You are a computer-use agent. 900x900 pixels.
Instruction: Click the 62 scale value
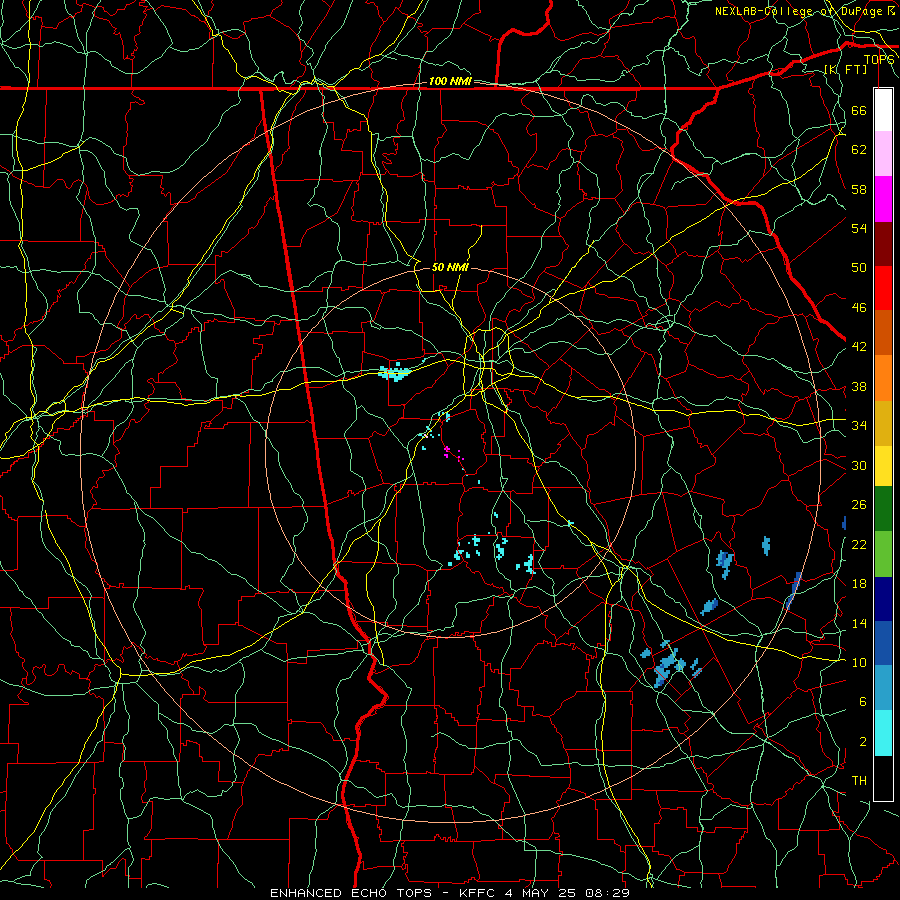tap(859, 150)
